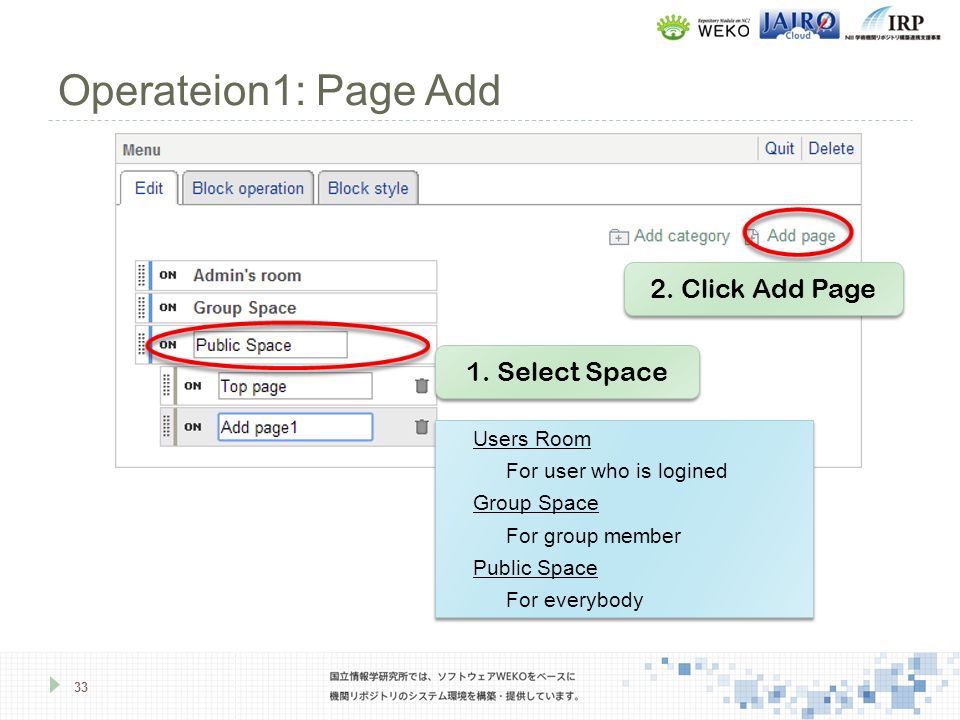Viewport: 960px width, 720px height.
Task: Click the Add page1 name field
Action: [x=295, y=427]
